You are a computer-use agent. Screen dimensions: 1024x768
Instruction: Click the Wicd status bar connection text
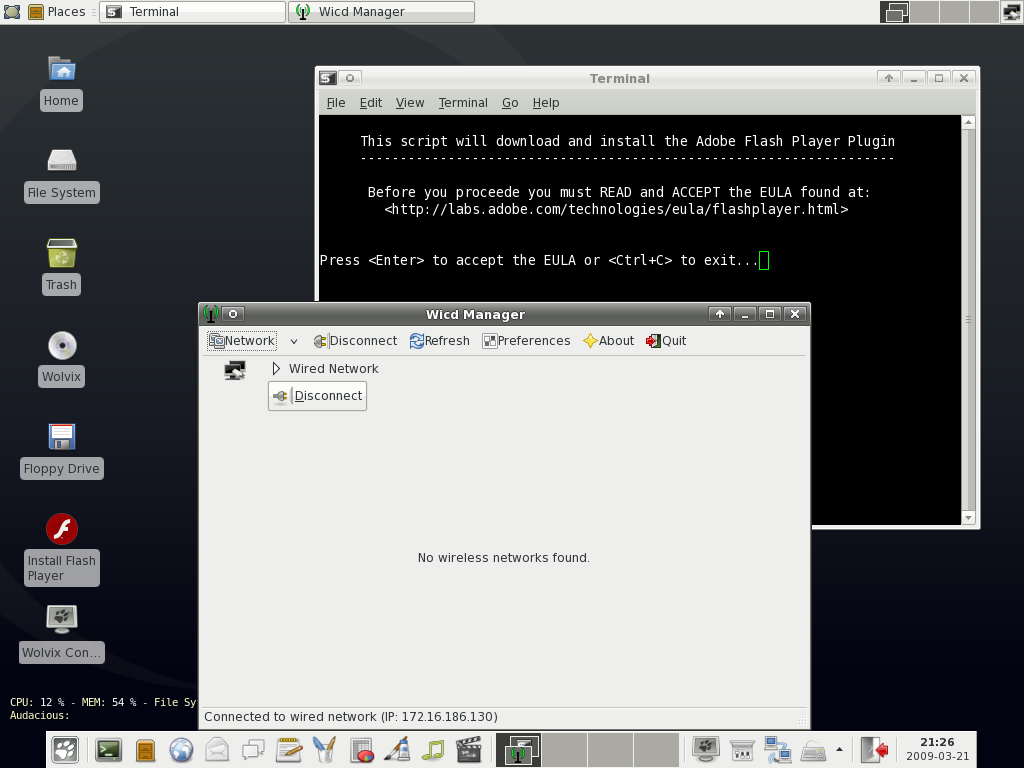click(x=351, y=717)
